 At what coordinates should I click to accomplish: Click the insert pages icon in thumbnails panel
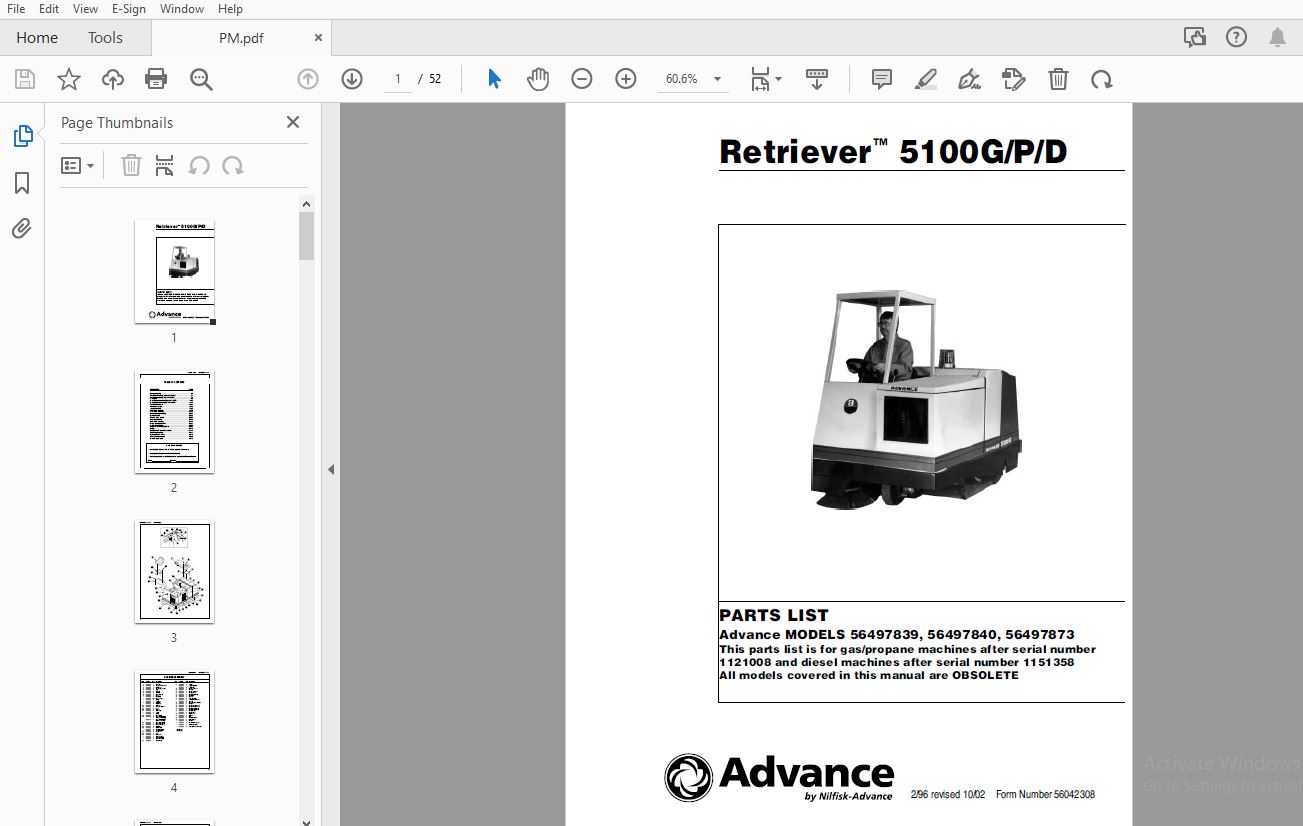pos(165,165)
